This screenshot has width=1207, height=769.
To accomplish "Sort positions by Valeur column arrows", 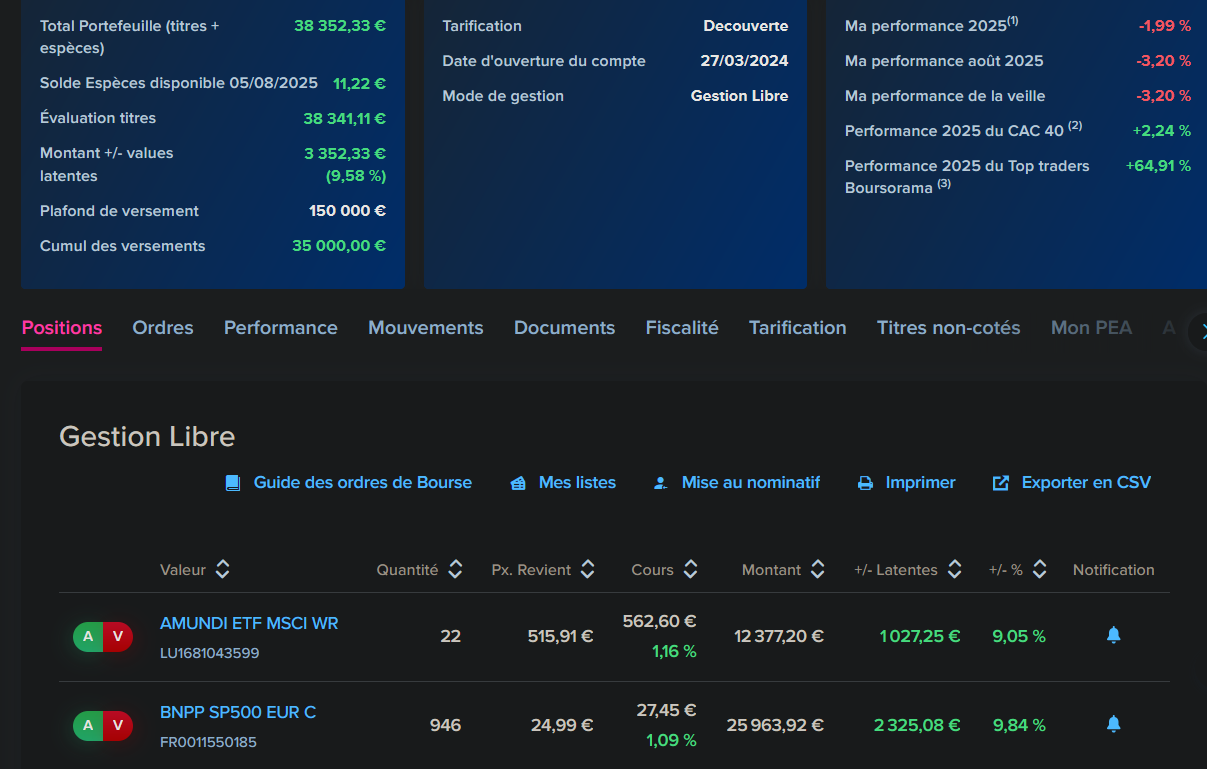I will (x=223, y=570).
